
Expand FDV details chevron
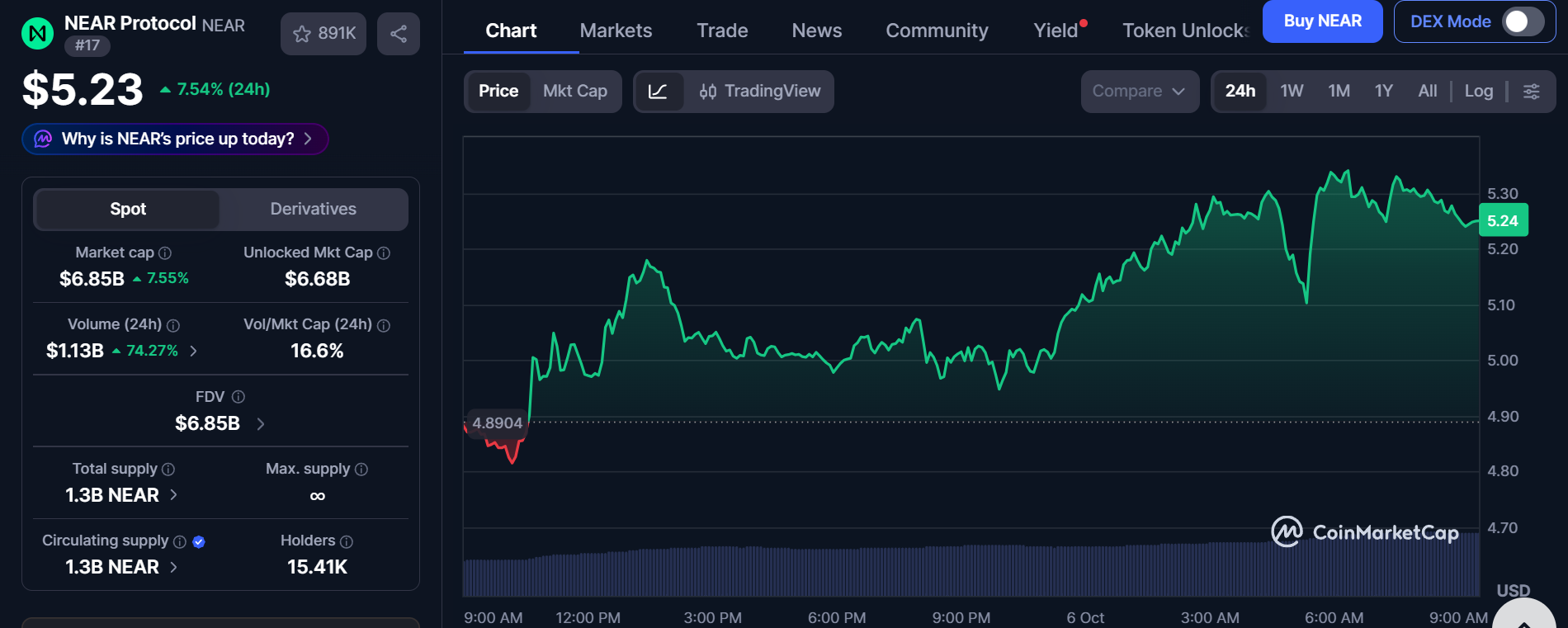pos(261,423)
